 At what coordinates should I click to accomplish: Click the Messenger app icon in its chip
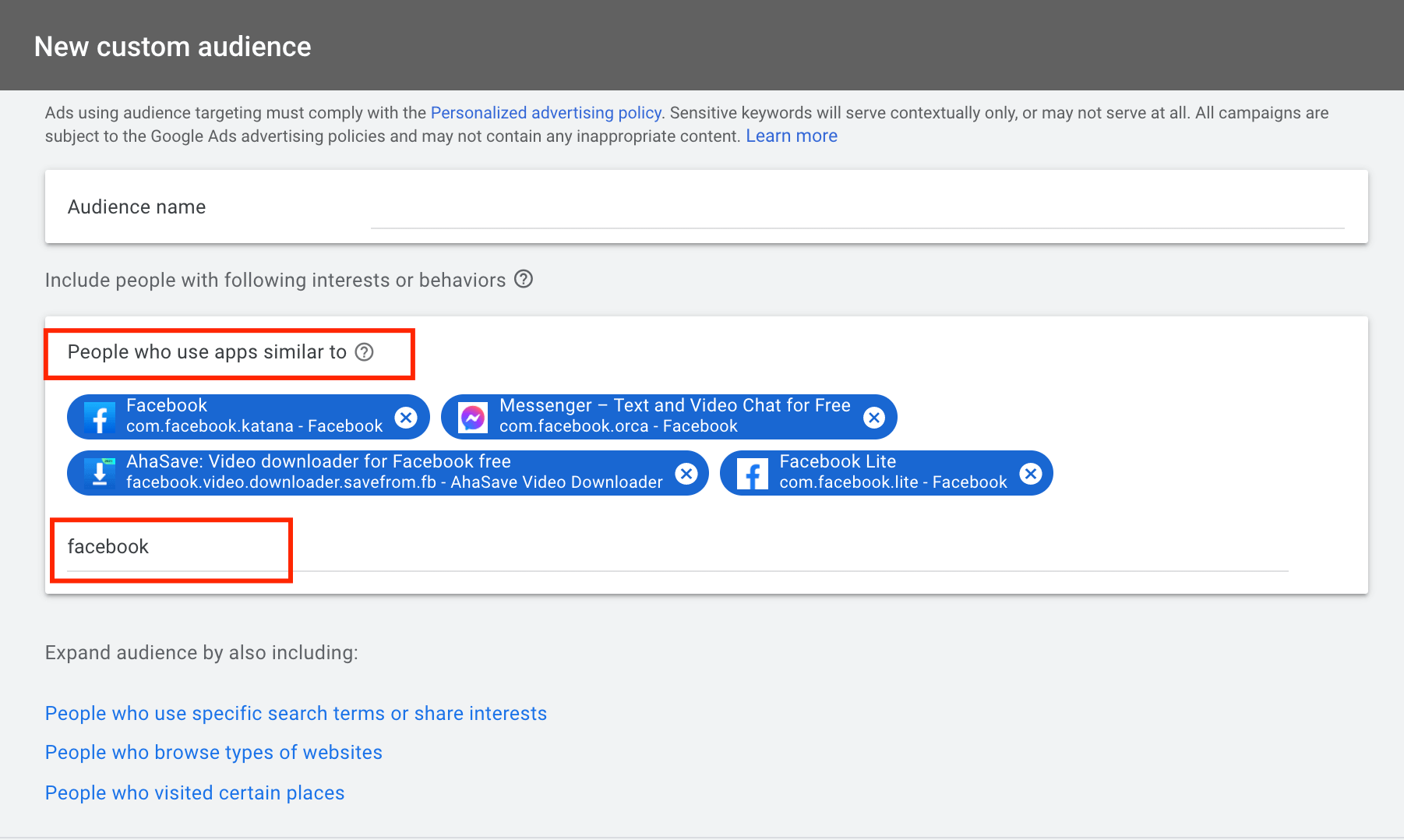(473, 418)
